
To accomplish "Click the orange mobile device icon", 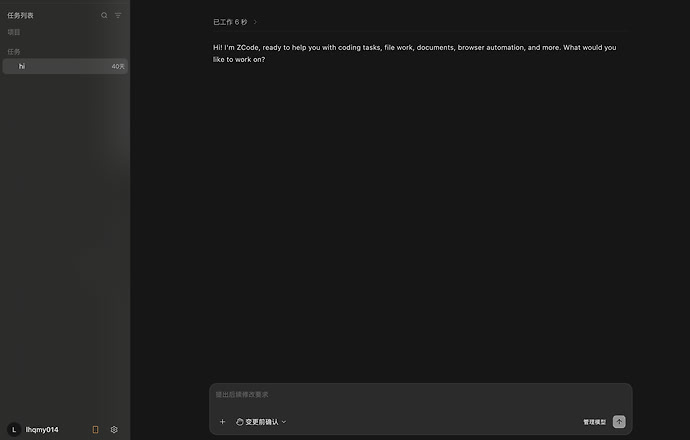I will [95, 429].
